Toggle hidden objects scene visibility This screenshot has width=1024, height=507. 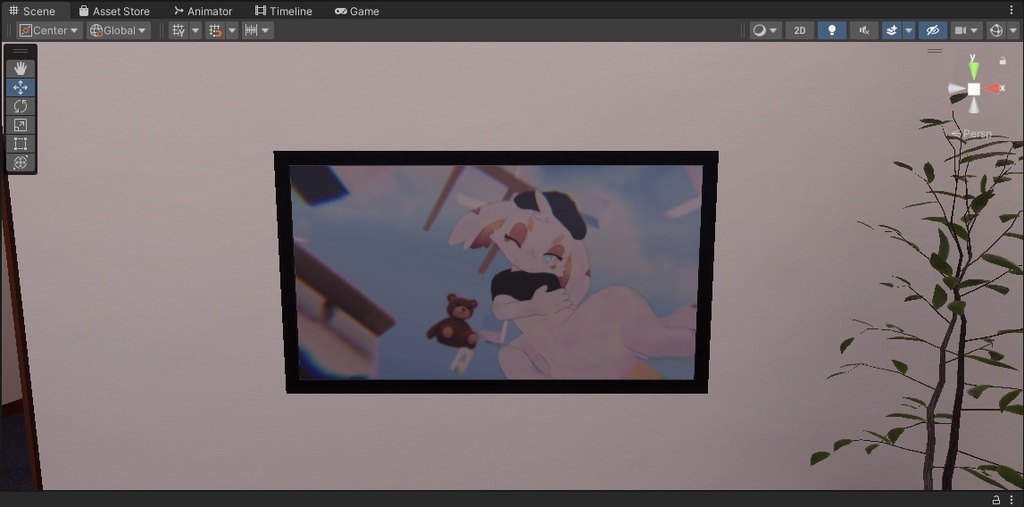[x=933, y=30]
